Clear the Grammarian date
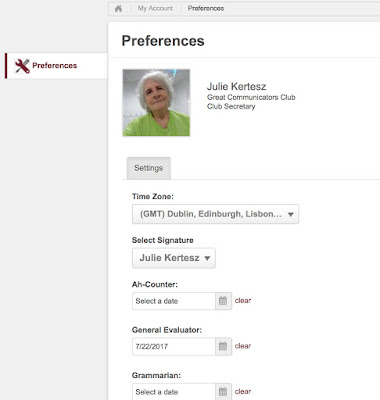 point(243,391)
